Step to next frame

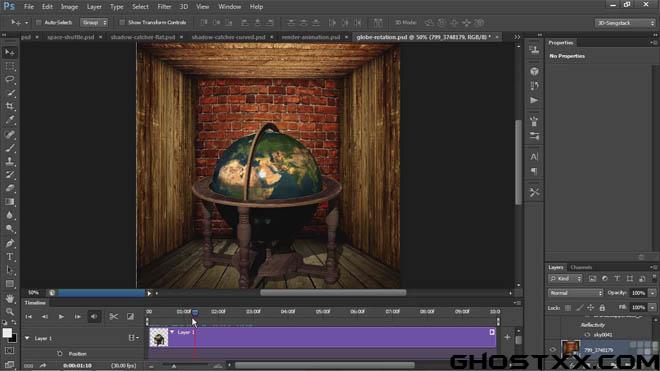[x=77, y=316]
